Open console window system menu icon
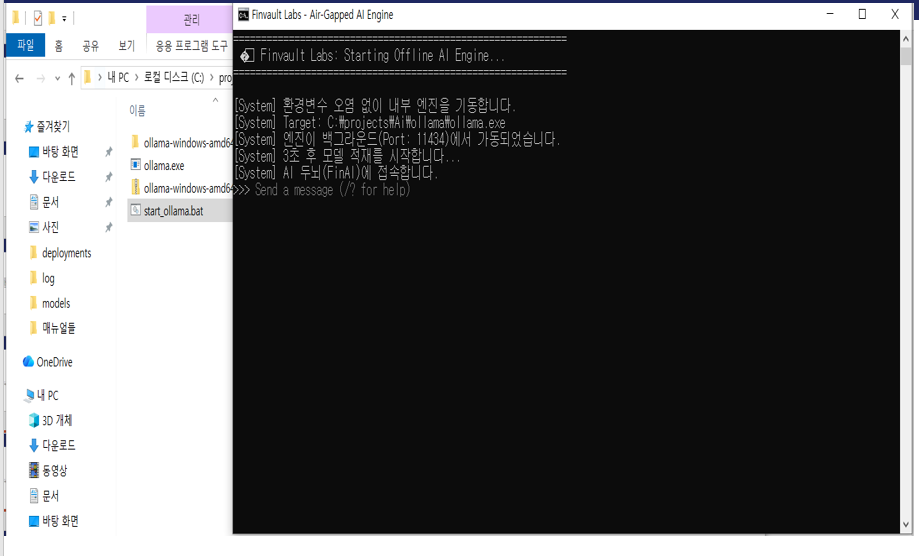Screen dimensions: 919x556 click(x=243, y=15)
